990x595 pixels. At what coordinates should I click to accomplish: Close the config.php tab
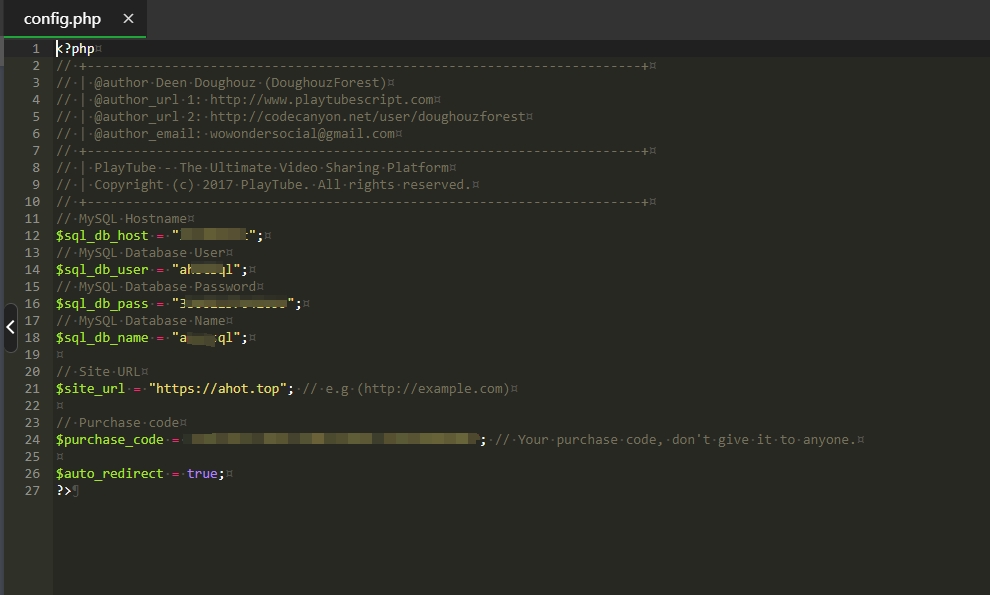click(x=128, y=19)
